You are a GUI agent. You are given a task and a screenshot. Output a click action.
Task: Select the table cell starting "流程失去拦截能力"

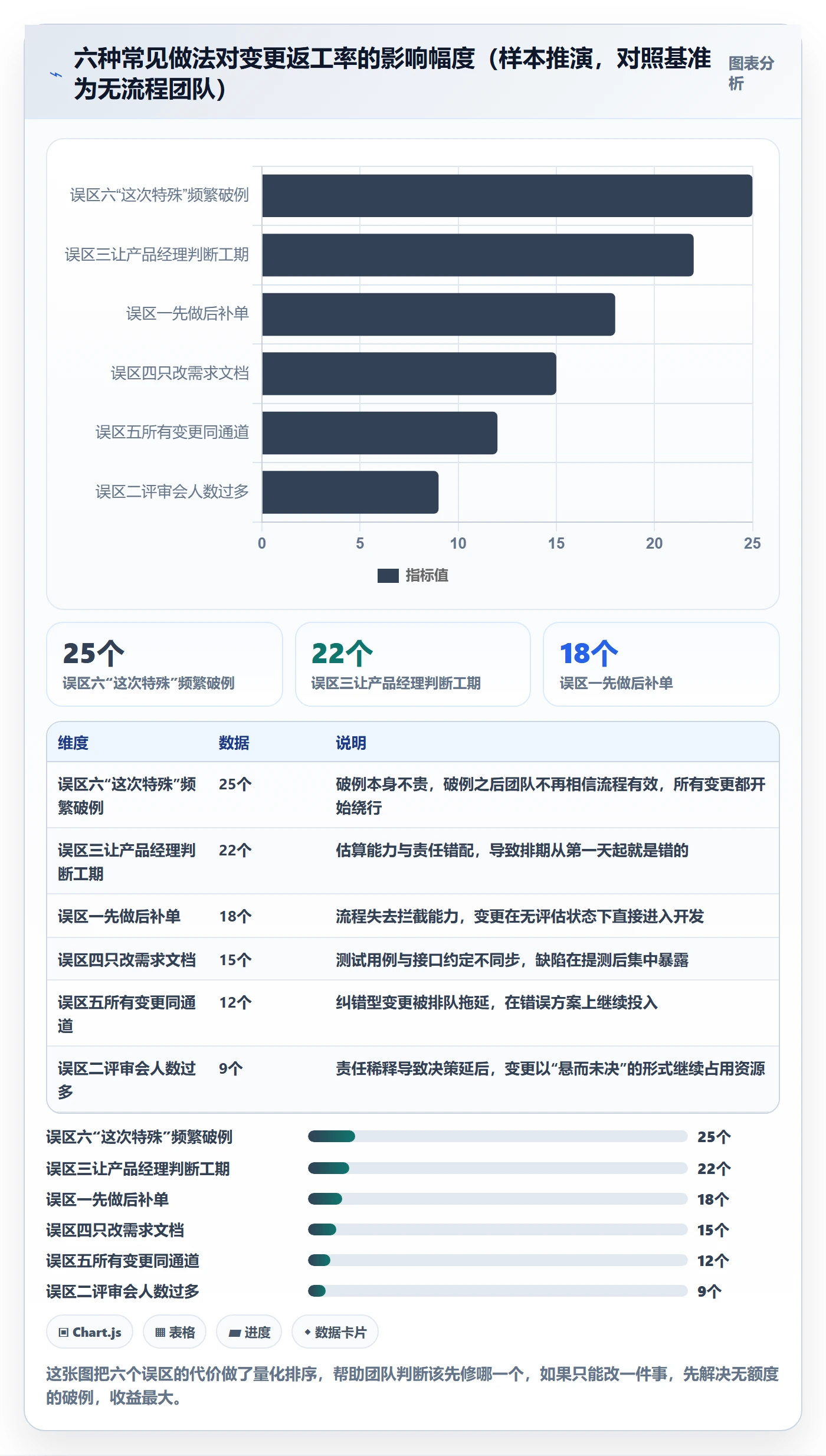pyautogui.click(x=552, y=916)
